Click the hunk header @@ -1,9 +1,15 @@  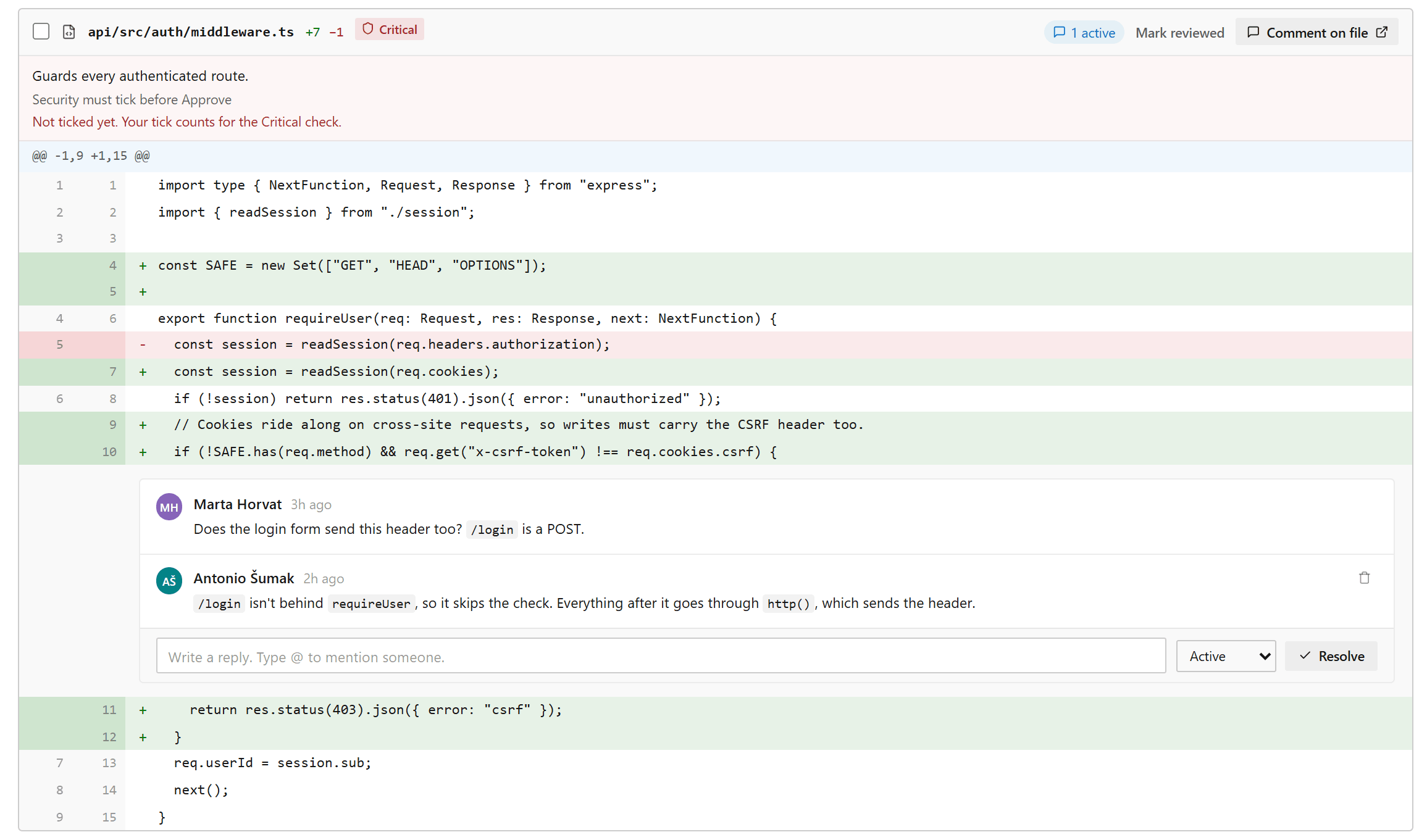(91, 156)
